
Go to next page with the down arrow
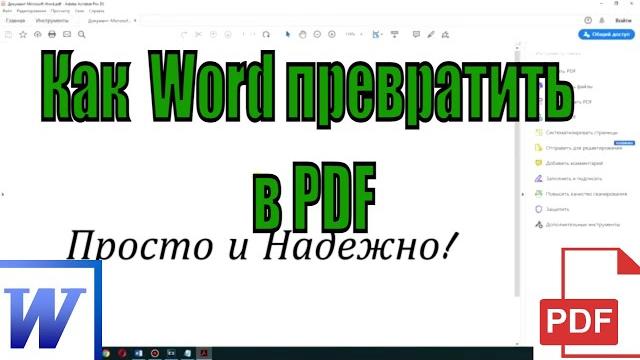(228, 35)
